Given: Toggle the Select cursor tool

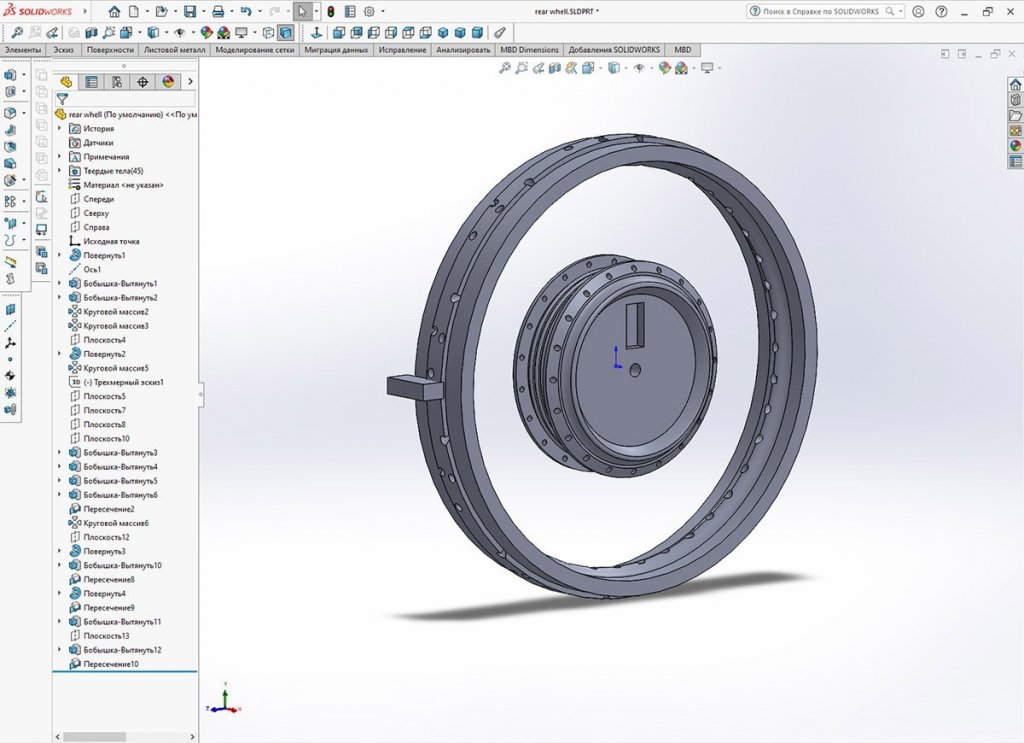Looking at the screenshot, I should pos(301,12).
